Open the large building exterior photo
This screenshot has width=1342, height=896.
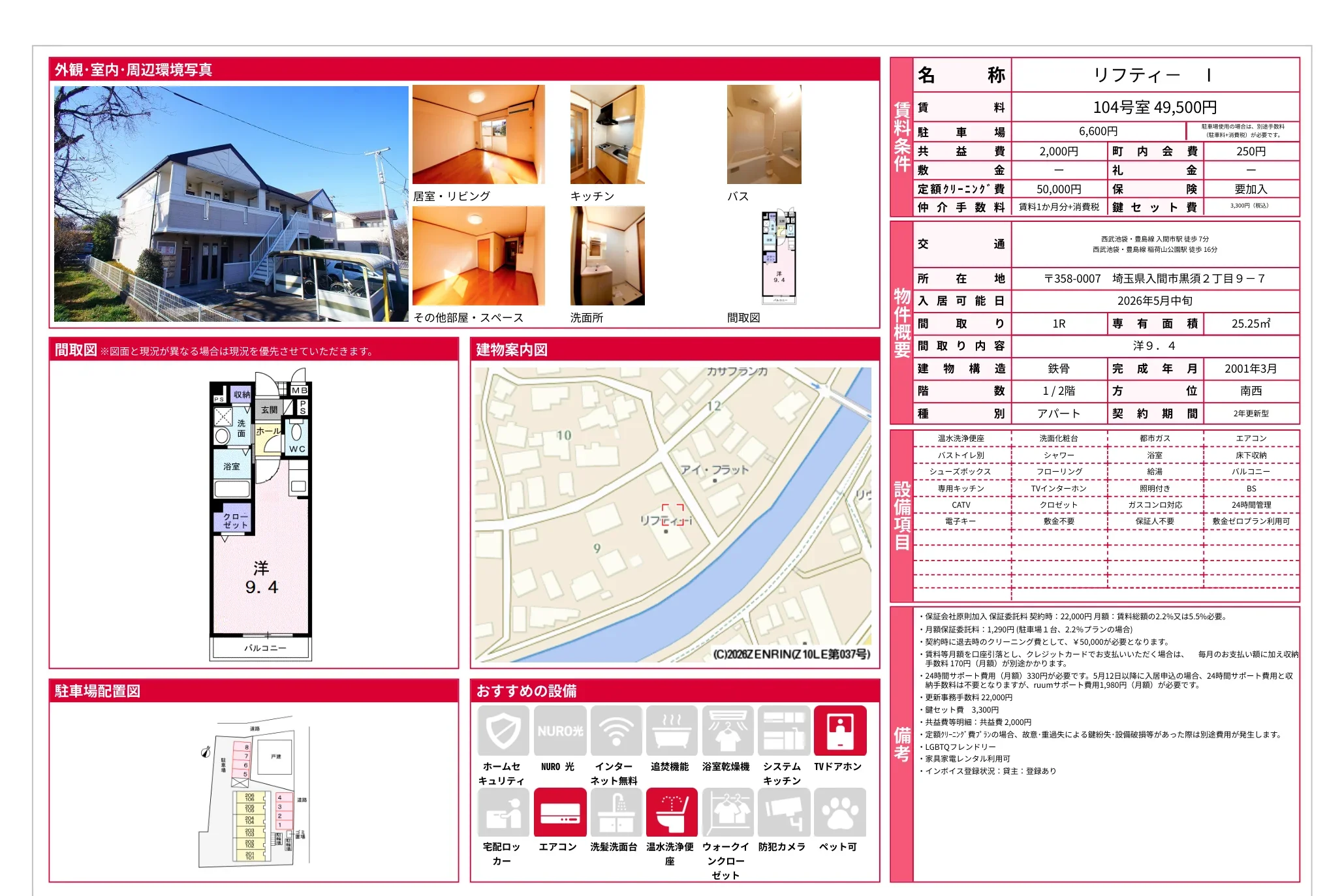click(x=231, y=204)
